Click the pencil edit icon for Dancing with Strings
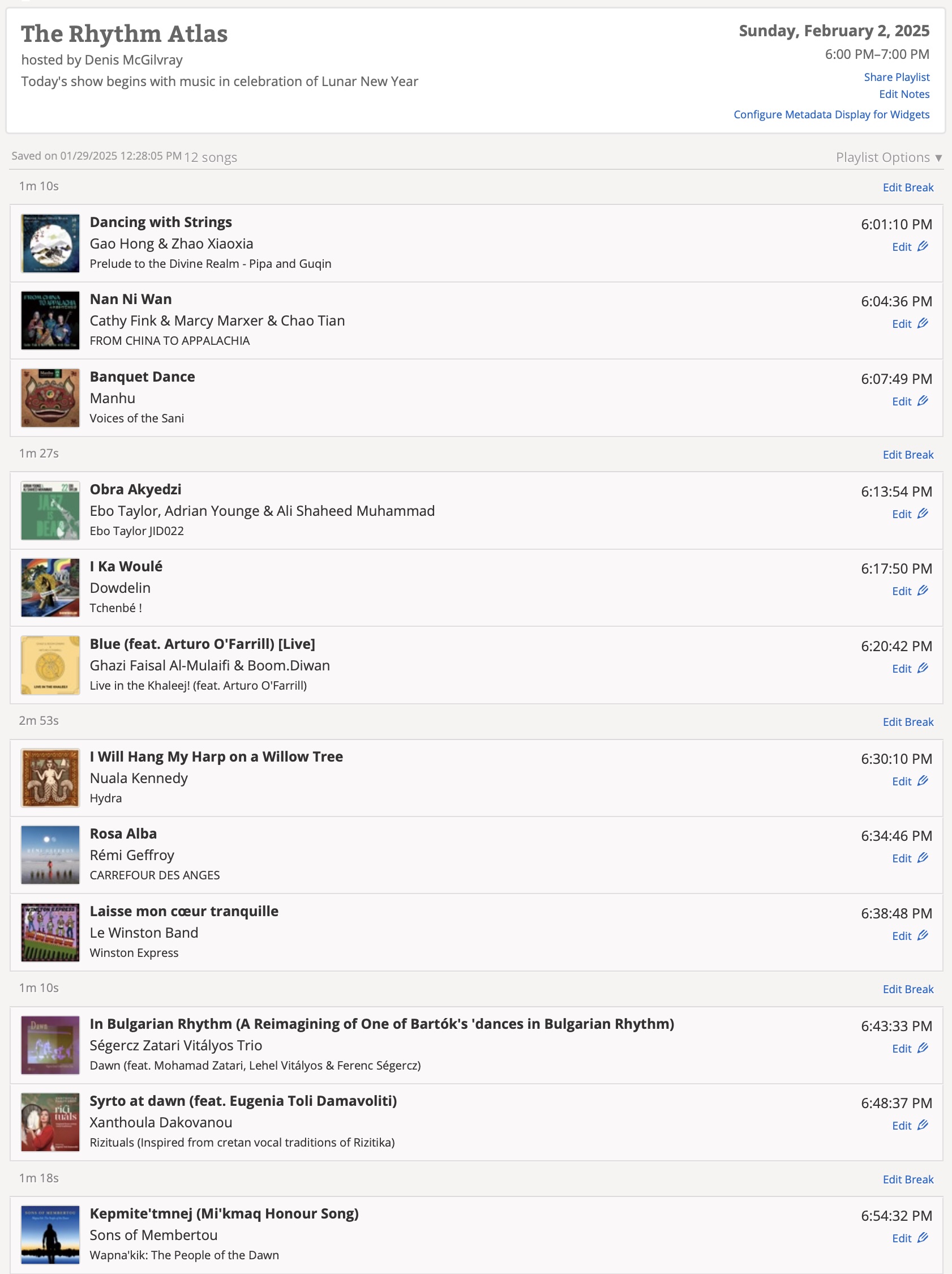The image size is (952, 1274). [x=923, y=246]
